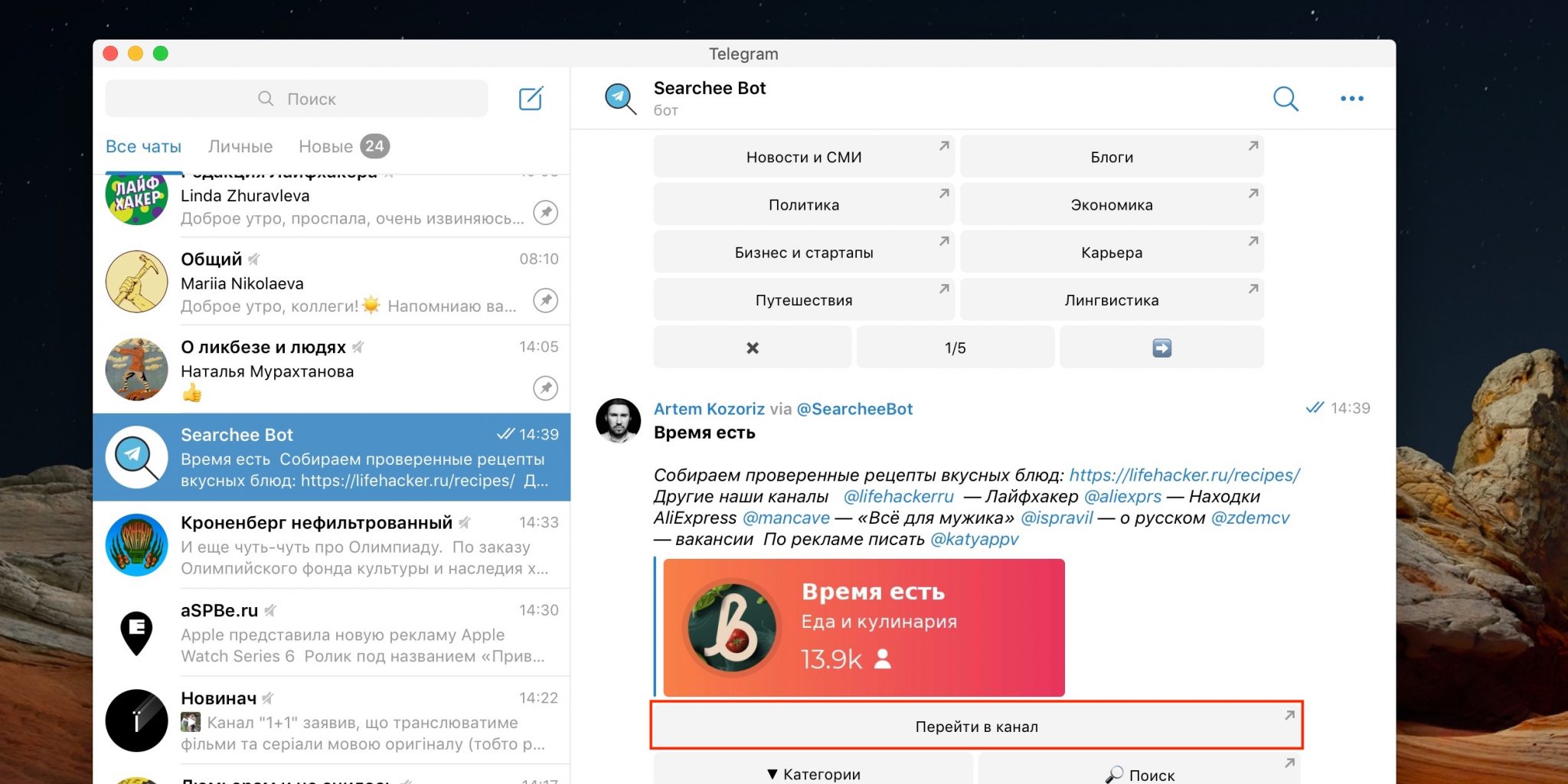The image size is (1568, 784).
Task: Open the Бизнес и стартапы category
Action: (x=804, y=253)
